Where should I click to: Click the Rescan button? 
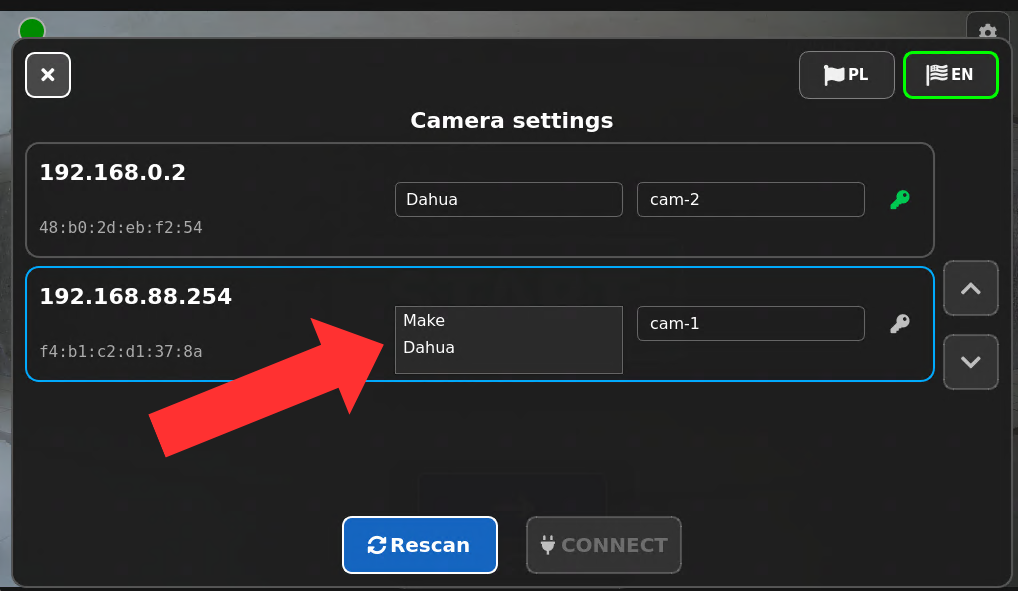[420, 545]
